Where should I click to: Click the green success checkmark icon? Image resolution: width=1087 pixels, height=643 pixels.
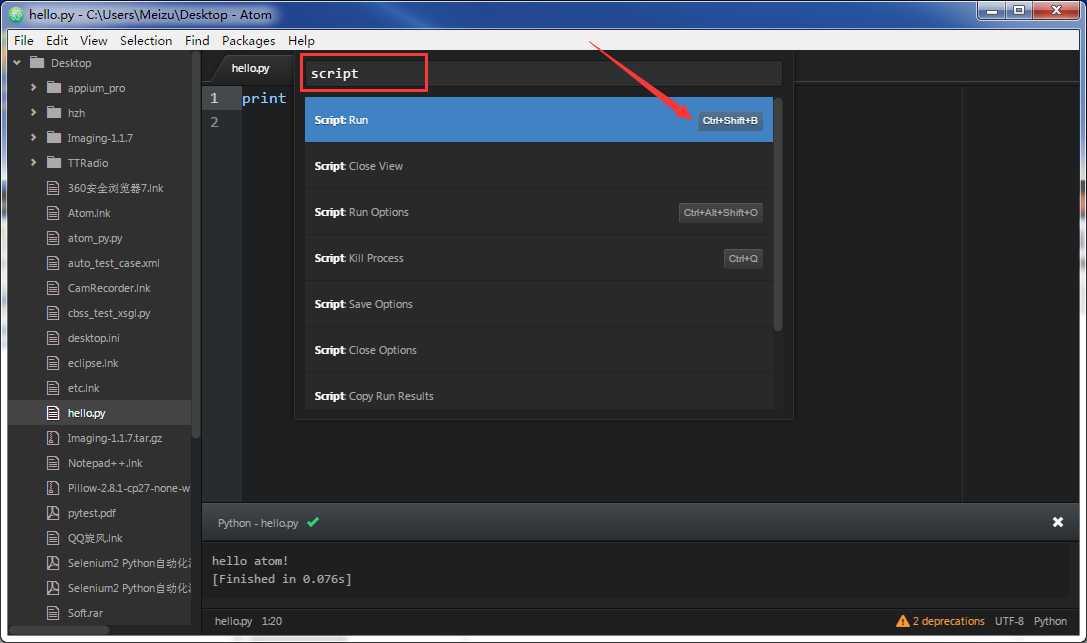[313, 522]
